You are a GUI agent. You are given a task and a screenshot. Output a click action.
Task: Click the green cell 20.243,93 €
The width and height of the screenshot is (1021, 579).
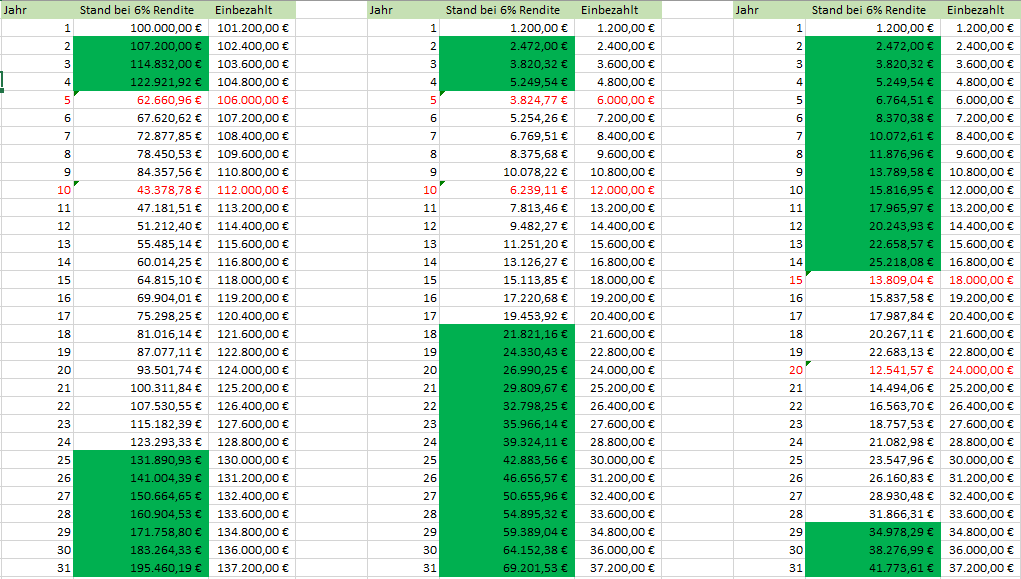[x=873, y=226]
